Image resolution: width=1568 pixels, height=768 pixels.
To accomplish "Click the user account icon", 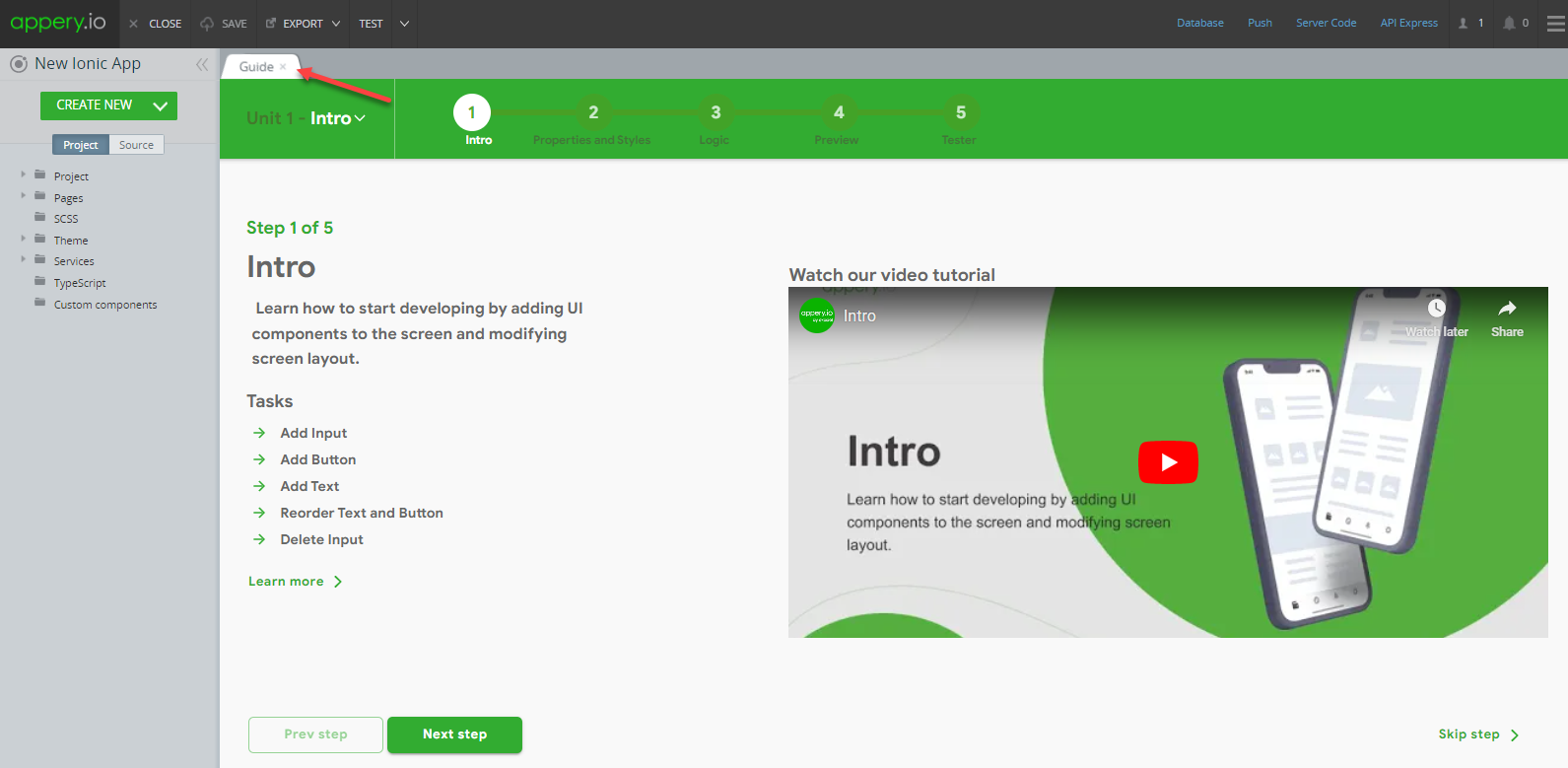I will pyautogui.click(x=1464, y=23).
